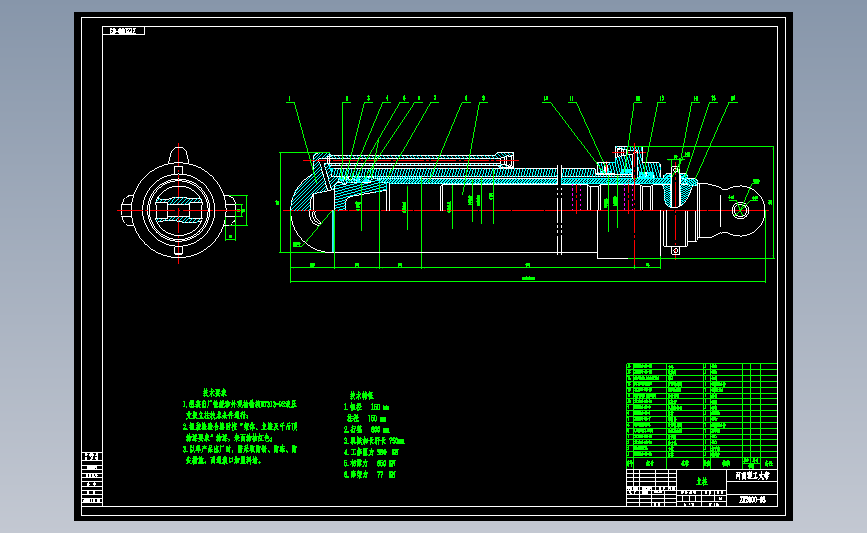
Task: Click the technical feature line ending "77"
Action: click(x=369, y=474)
